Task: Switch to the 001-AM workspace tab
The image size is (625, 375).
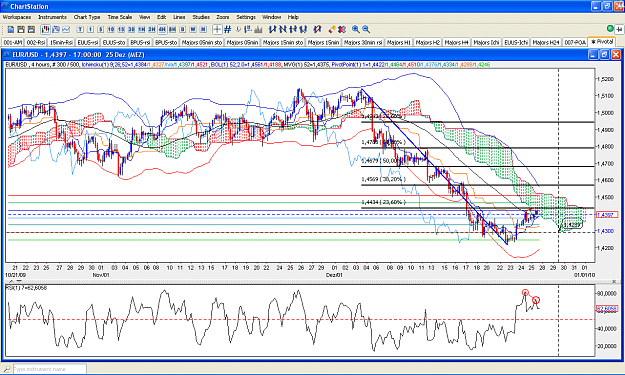Action: [x=13, y=42]
